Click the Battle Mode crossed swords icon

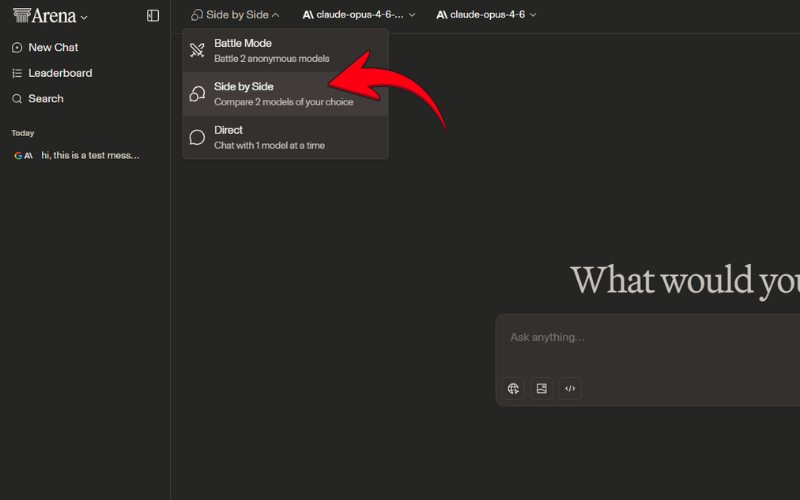tap(197, 50)
